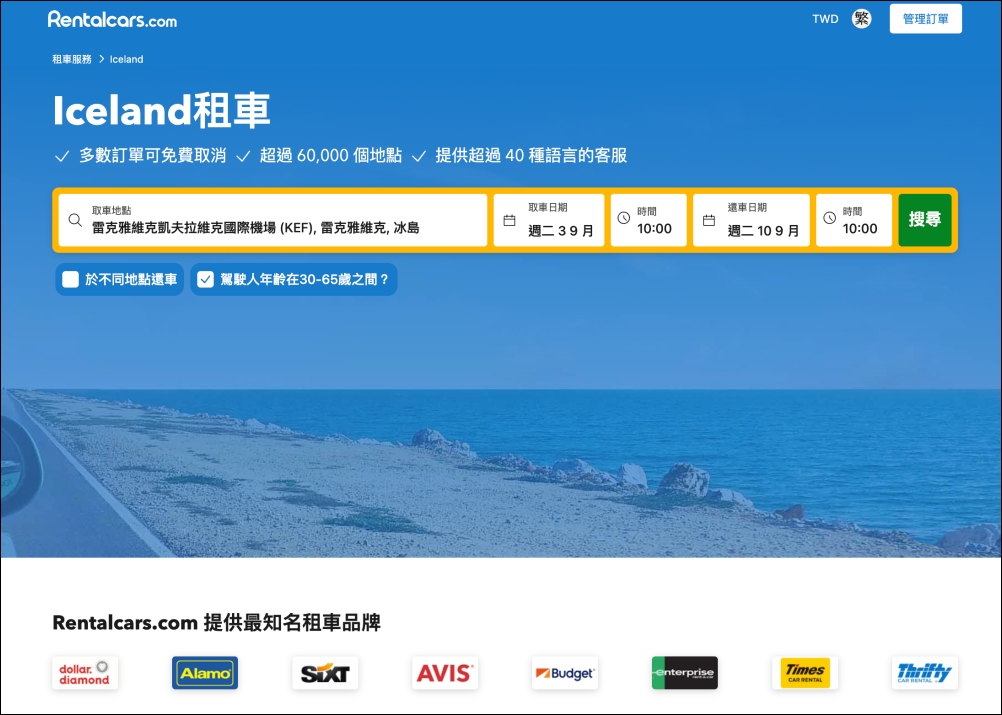Select the AVIS brand logo

point(445,673)
